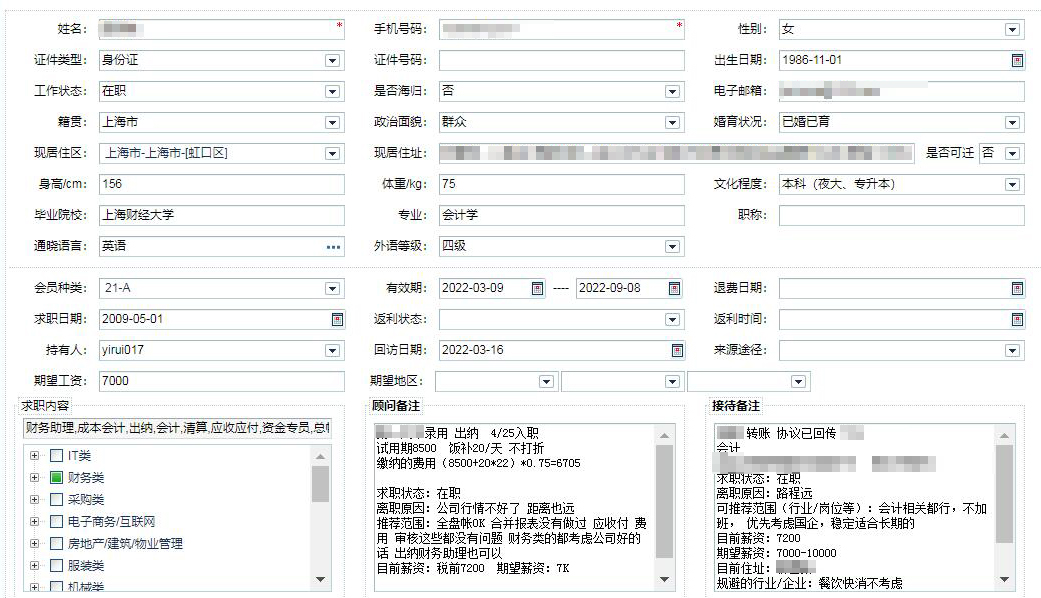Image resolution: width=1041 pixels, height=598 pixels.
Task: Click the 体重/kg input field
Action: tap(562, 185)
